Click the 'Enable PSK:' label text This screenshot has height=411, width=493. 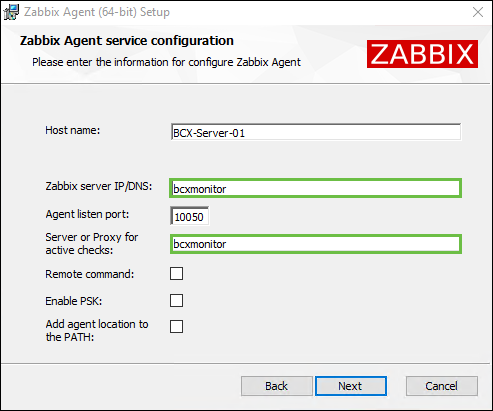[74, 301]
